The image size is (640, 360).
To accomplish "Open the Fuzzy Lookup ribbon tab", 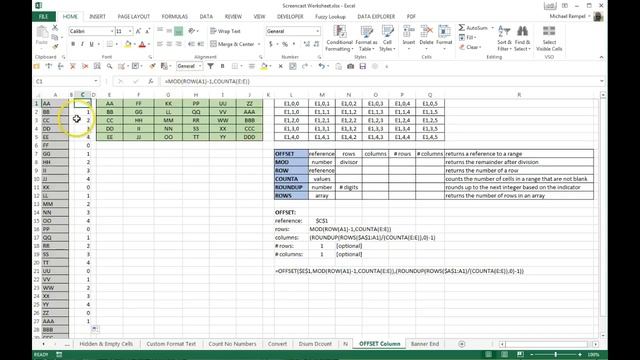I will tap(330, 16).
